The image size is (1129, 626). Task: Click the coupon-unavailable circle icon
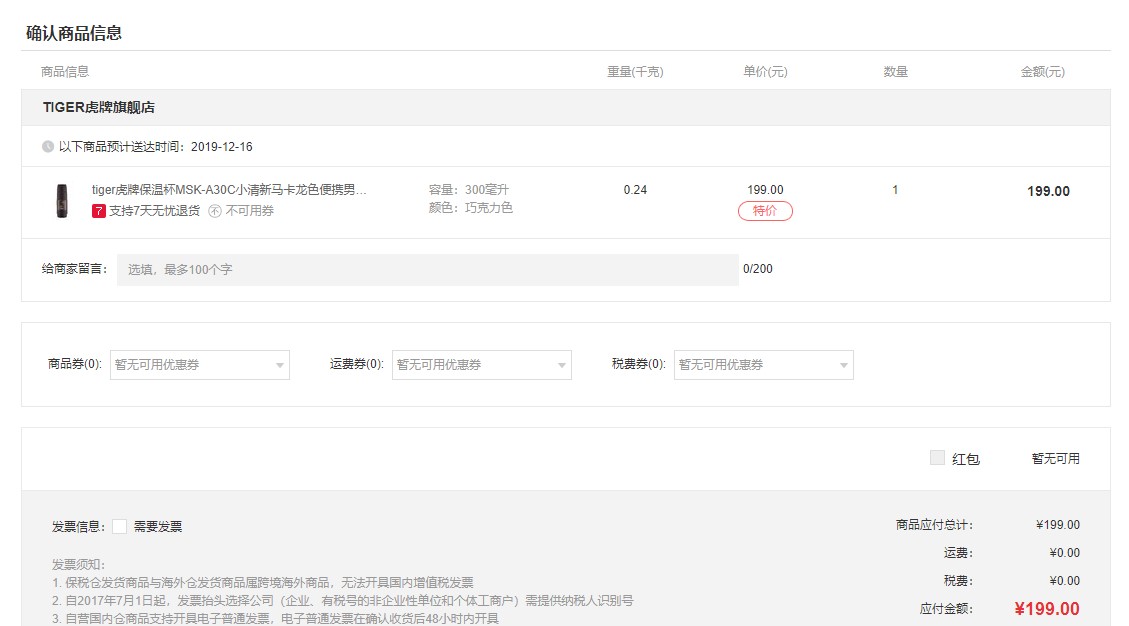coord(215,211)
